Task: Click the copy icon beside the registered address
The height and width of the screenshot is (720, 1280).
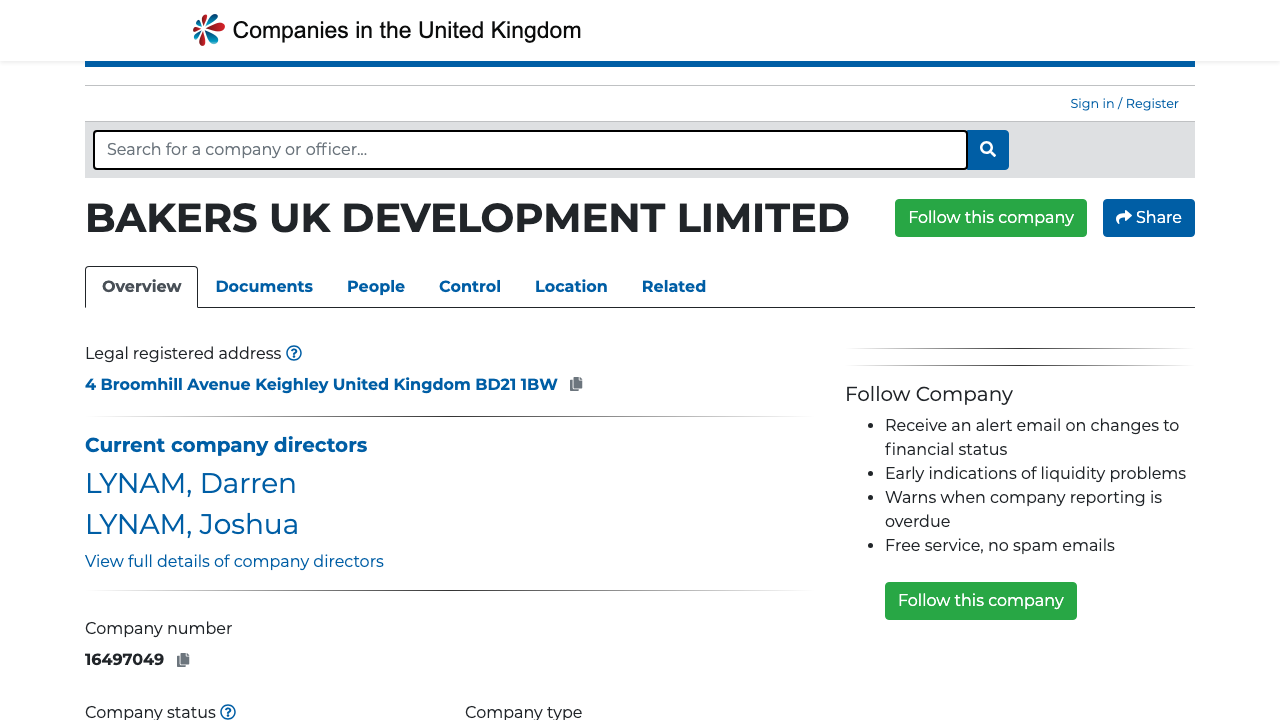Action: 575,383
